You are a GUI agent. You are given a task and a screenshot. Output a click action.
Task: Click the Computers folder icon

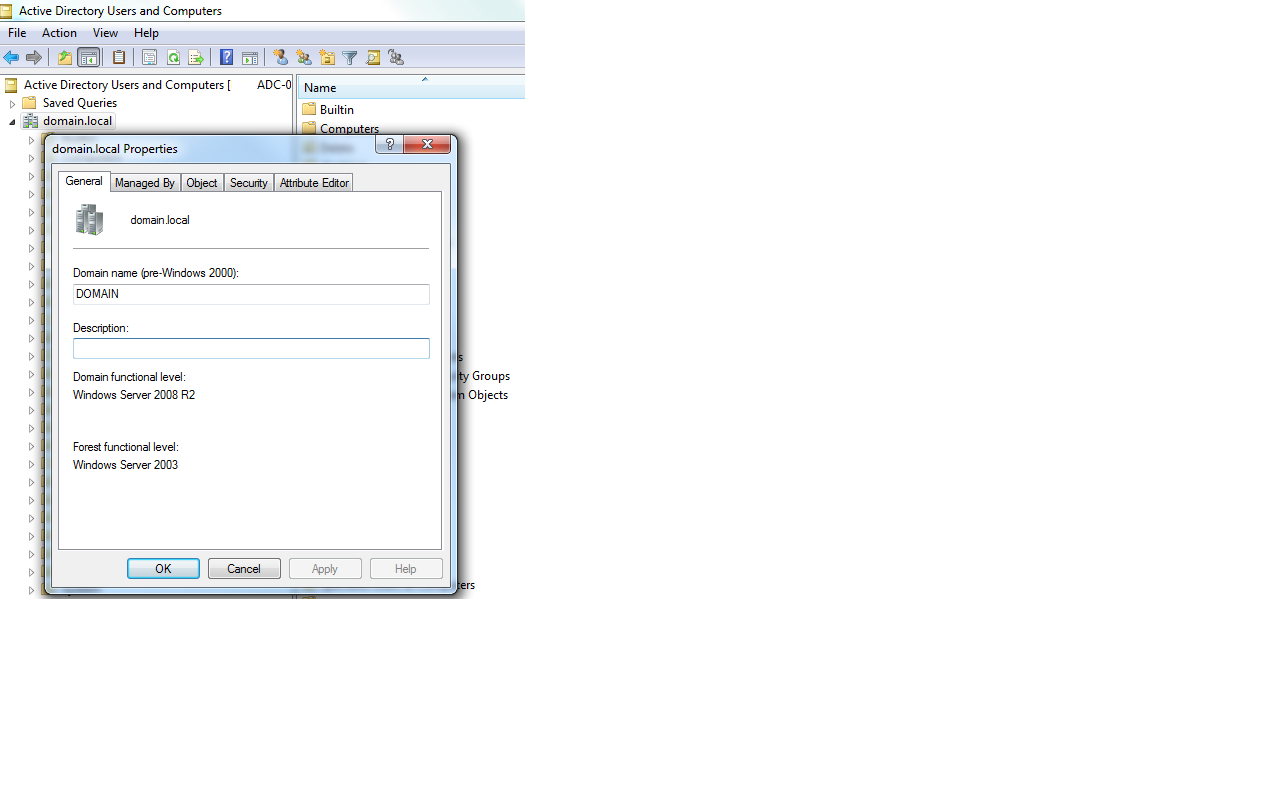309,128
